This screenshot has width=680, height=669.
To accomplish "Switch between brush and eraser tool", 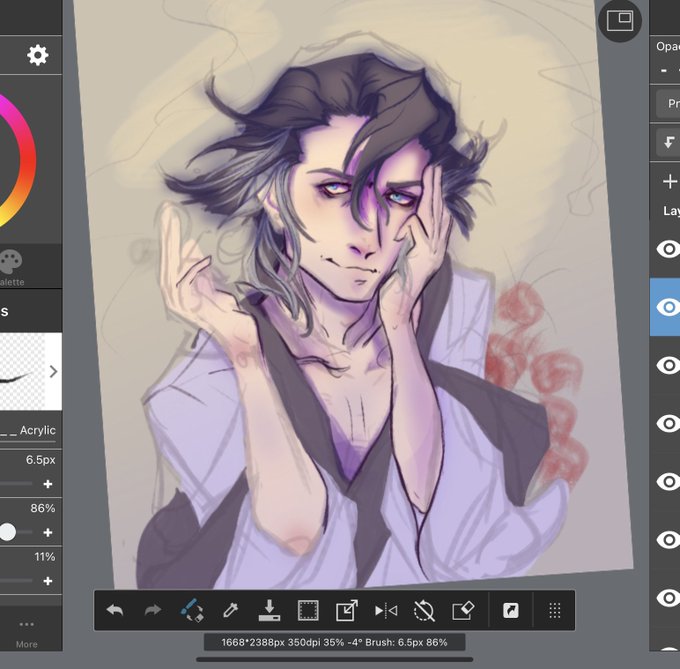I will click(192, 610).
